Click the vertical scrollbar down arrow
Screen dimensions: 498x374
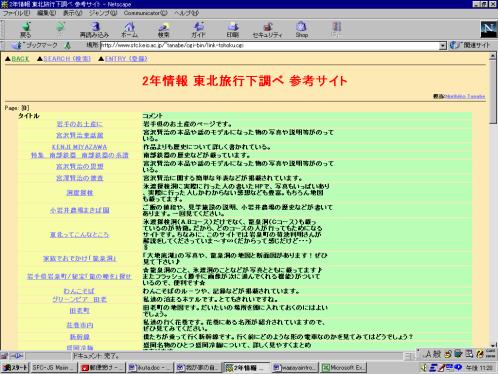coord(493,347)
